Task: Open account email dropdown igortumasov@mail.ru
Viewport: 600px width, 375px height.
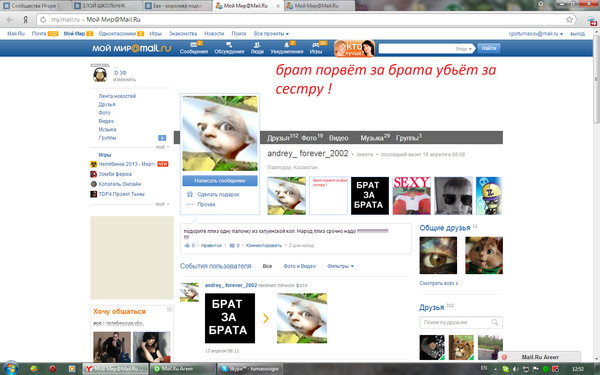Action: 536,34
